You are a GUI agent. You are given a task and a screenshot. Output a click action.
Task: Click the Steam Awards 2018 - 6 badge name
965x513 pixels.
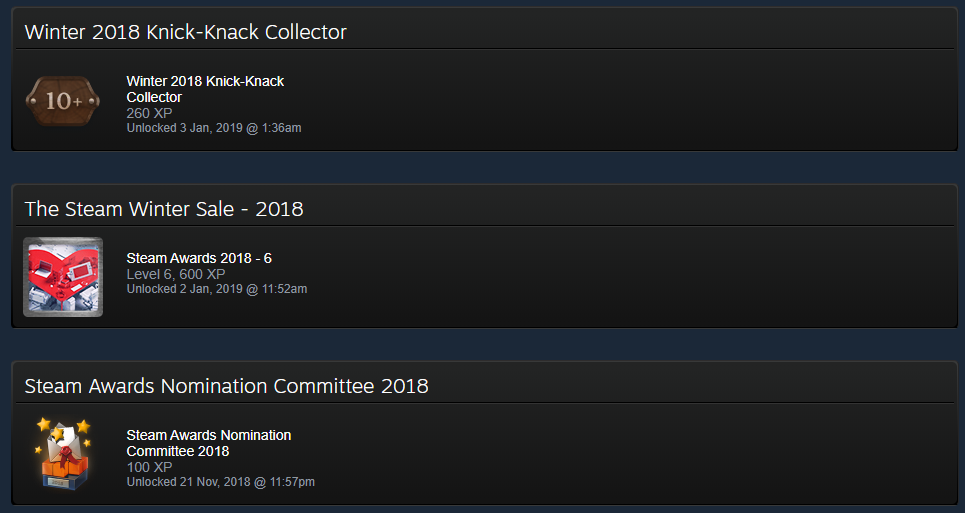click(x=199, y=258)
